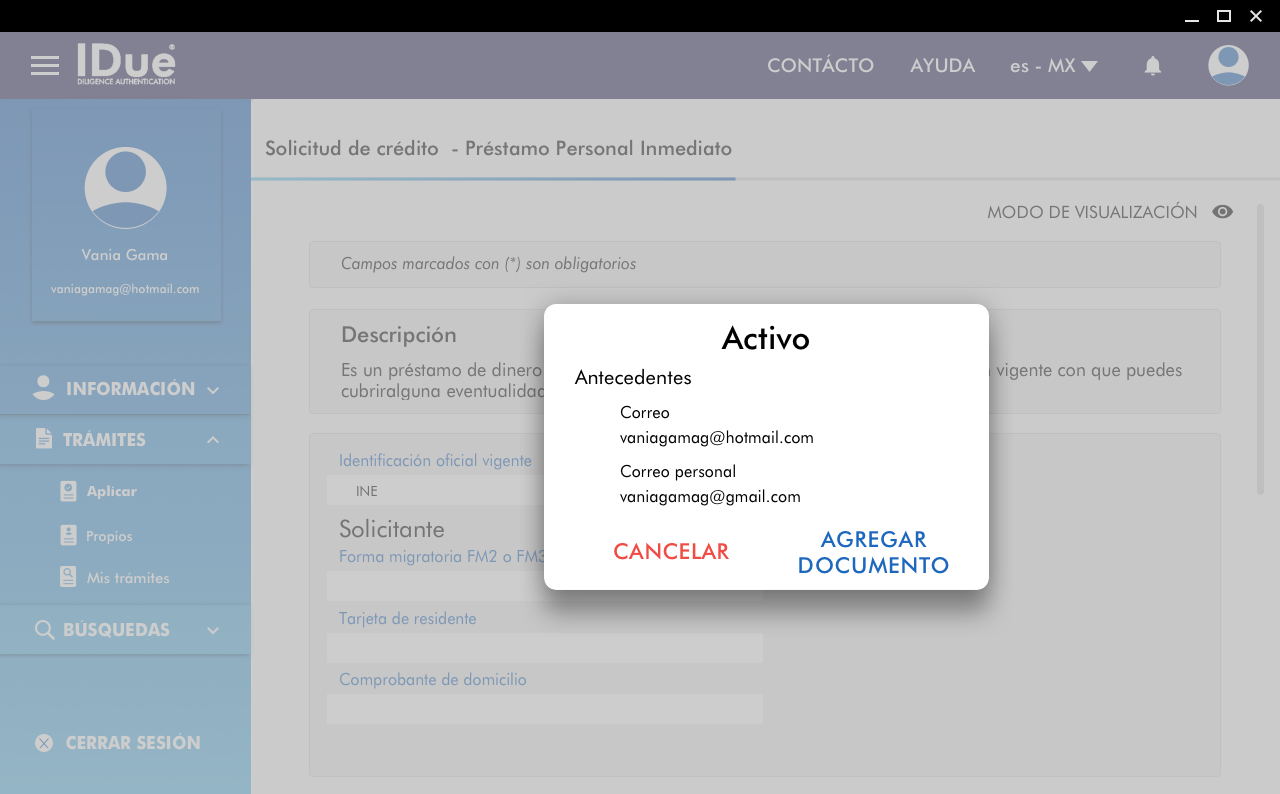
Task: Open the hamburger menu icon
Action: [45, 66]
